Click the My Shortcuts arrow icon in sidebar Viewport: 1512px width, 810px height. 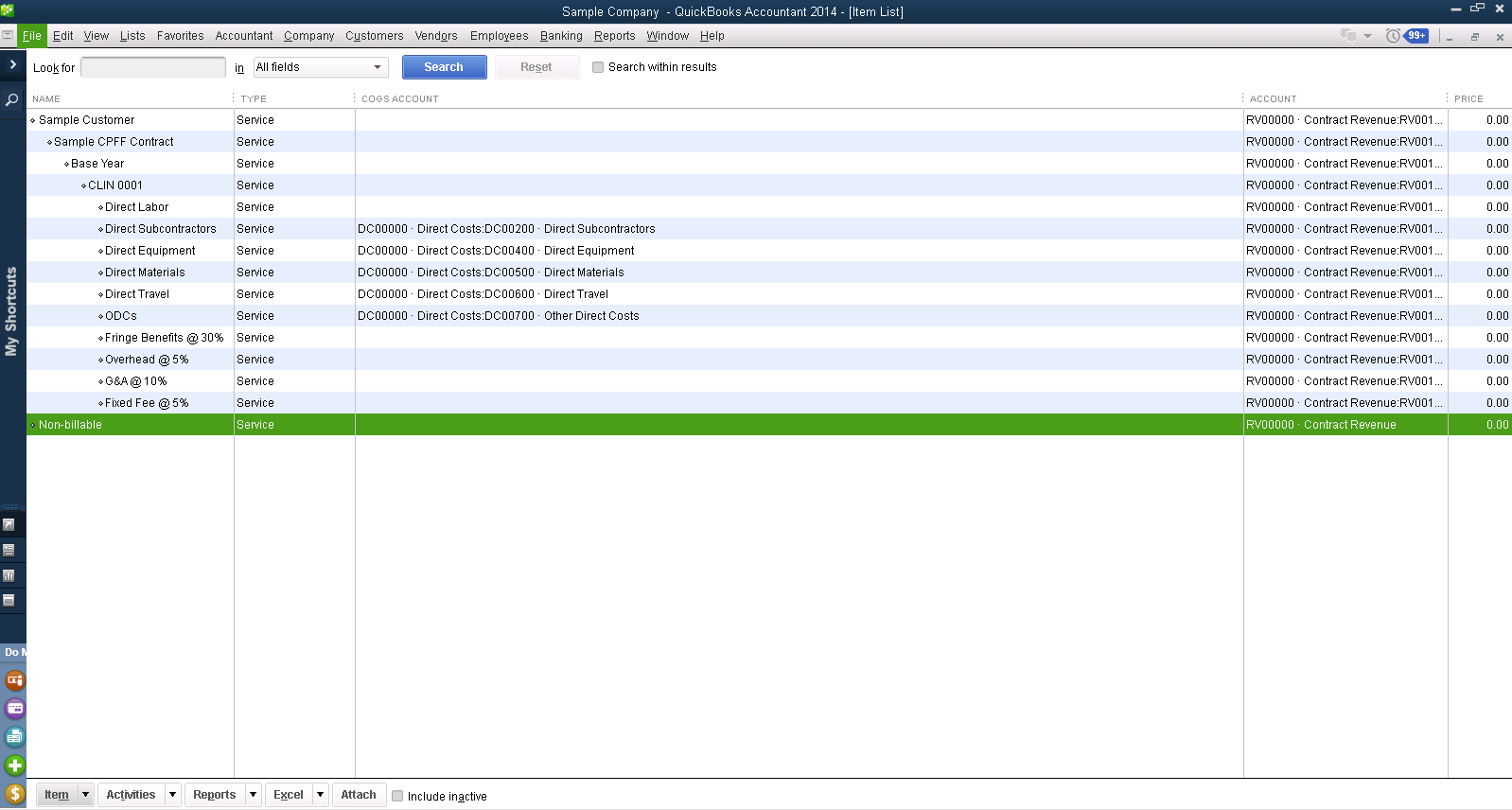(x=9, y=524)
